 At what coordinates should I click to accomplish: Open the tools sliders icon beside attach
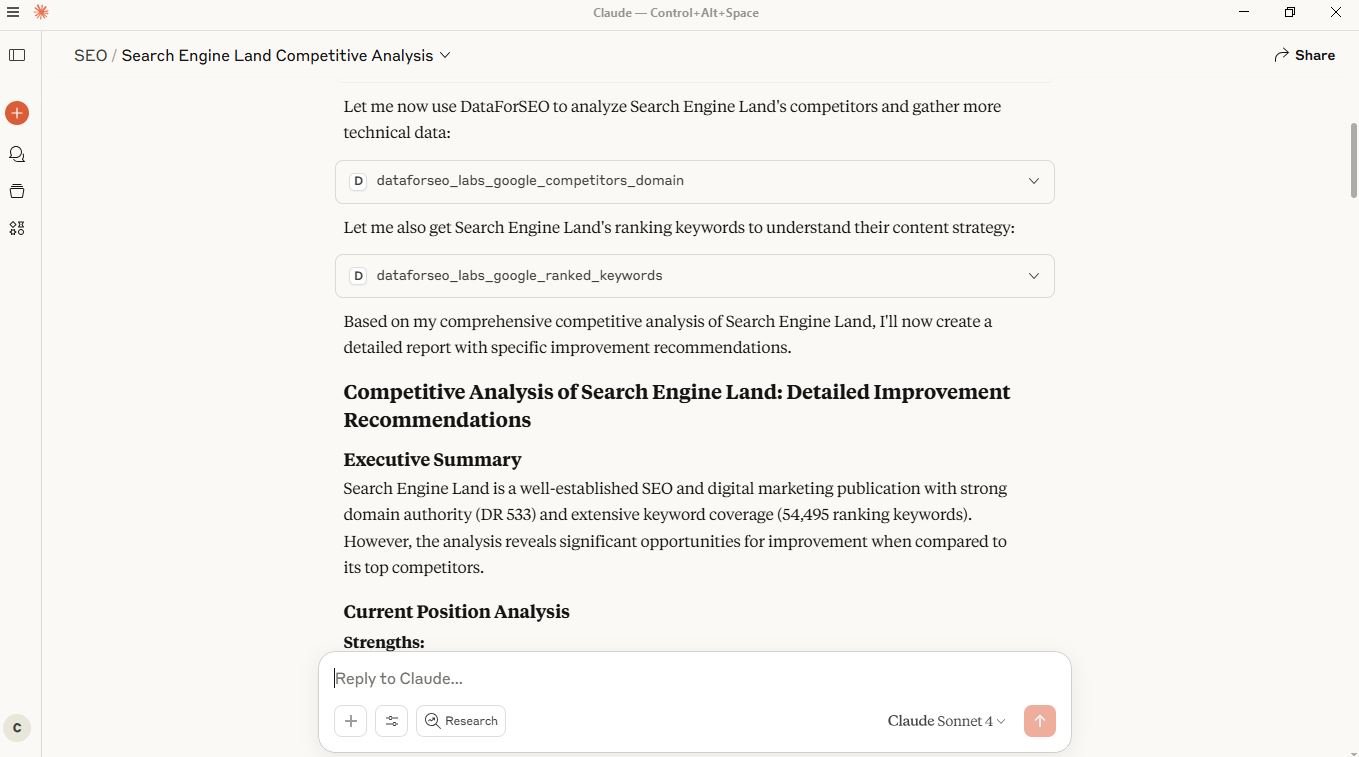[391, 720]
